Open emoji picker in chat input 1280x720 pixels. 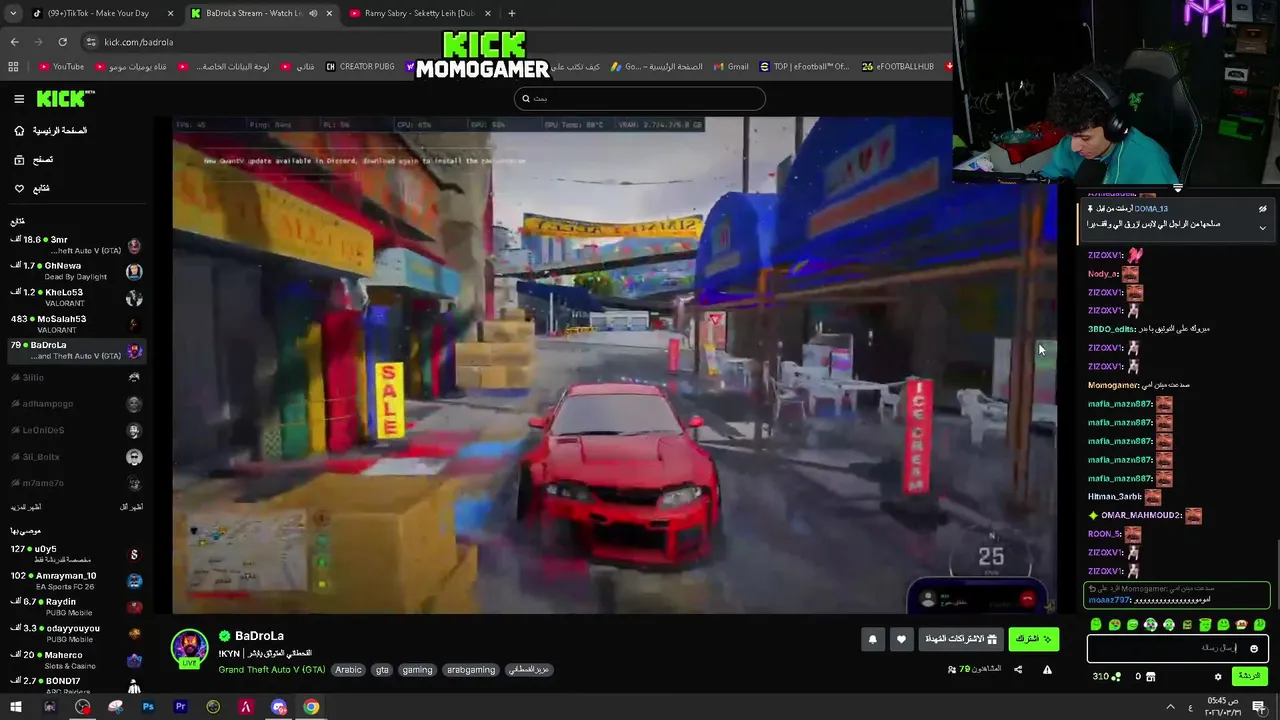(x=1254, y=649)
